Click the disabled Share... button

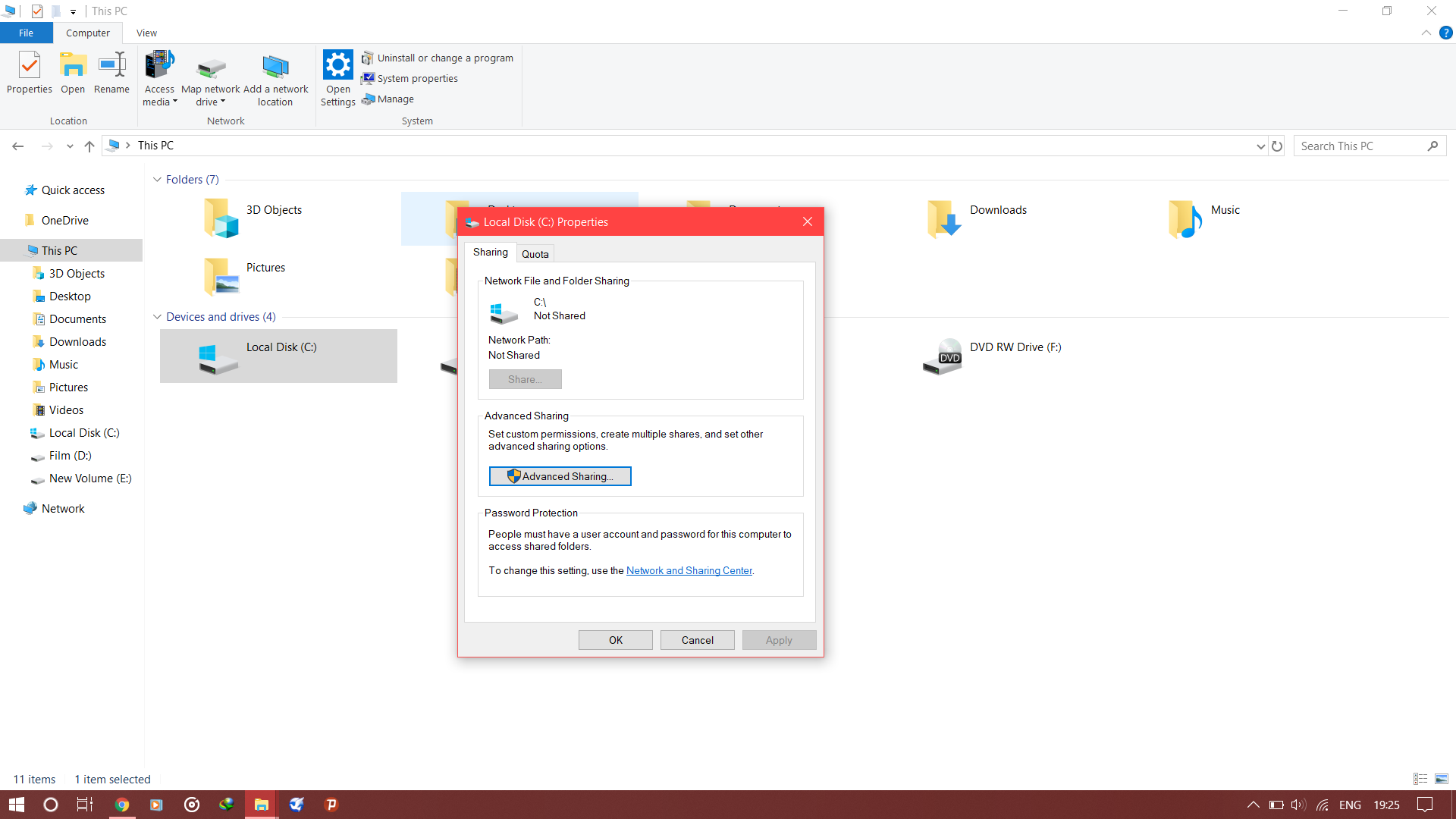coord(525,379)
